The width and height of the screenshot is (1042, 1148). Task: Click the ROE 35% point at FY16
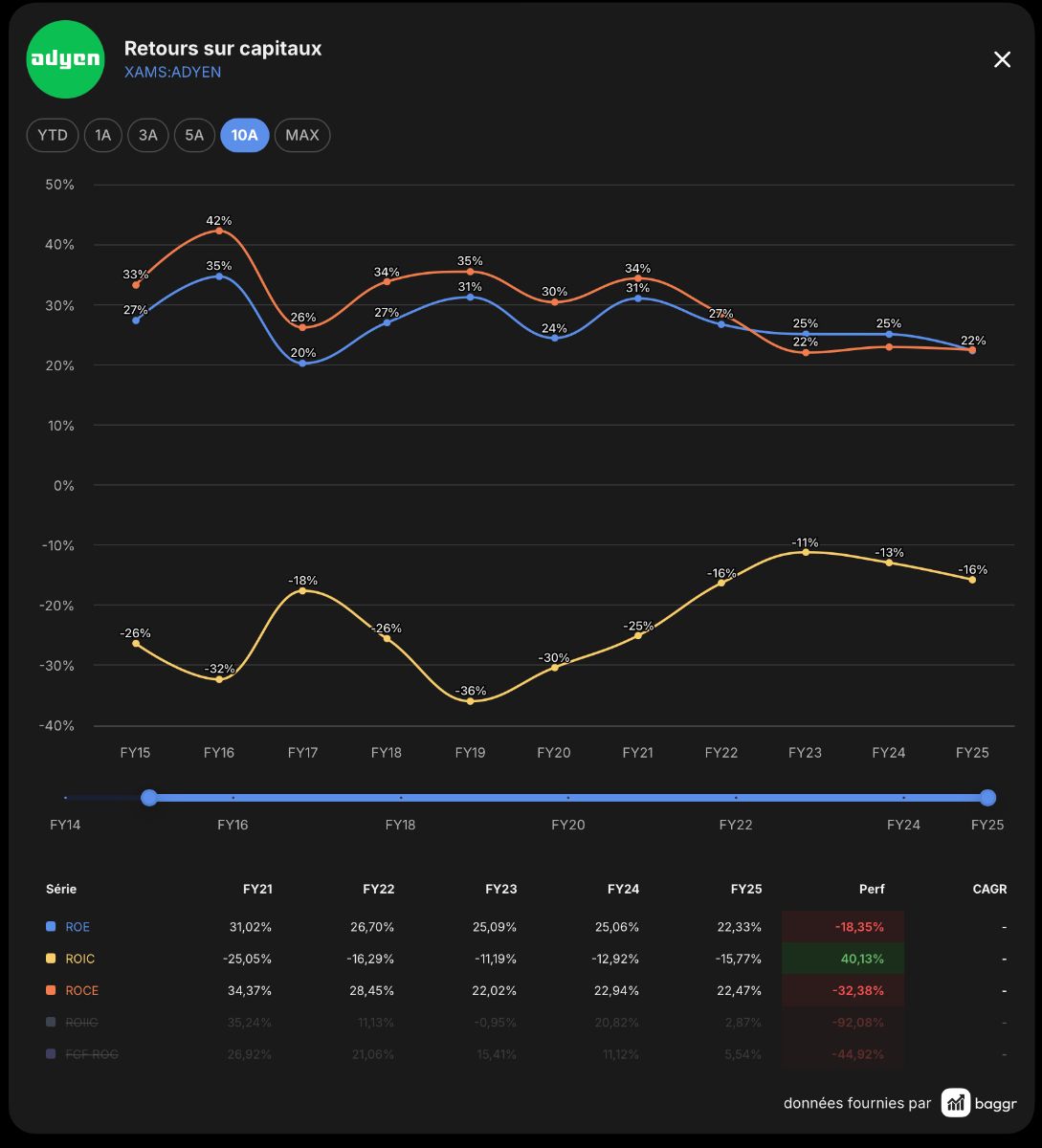pos(219,276)
